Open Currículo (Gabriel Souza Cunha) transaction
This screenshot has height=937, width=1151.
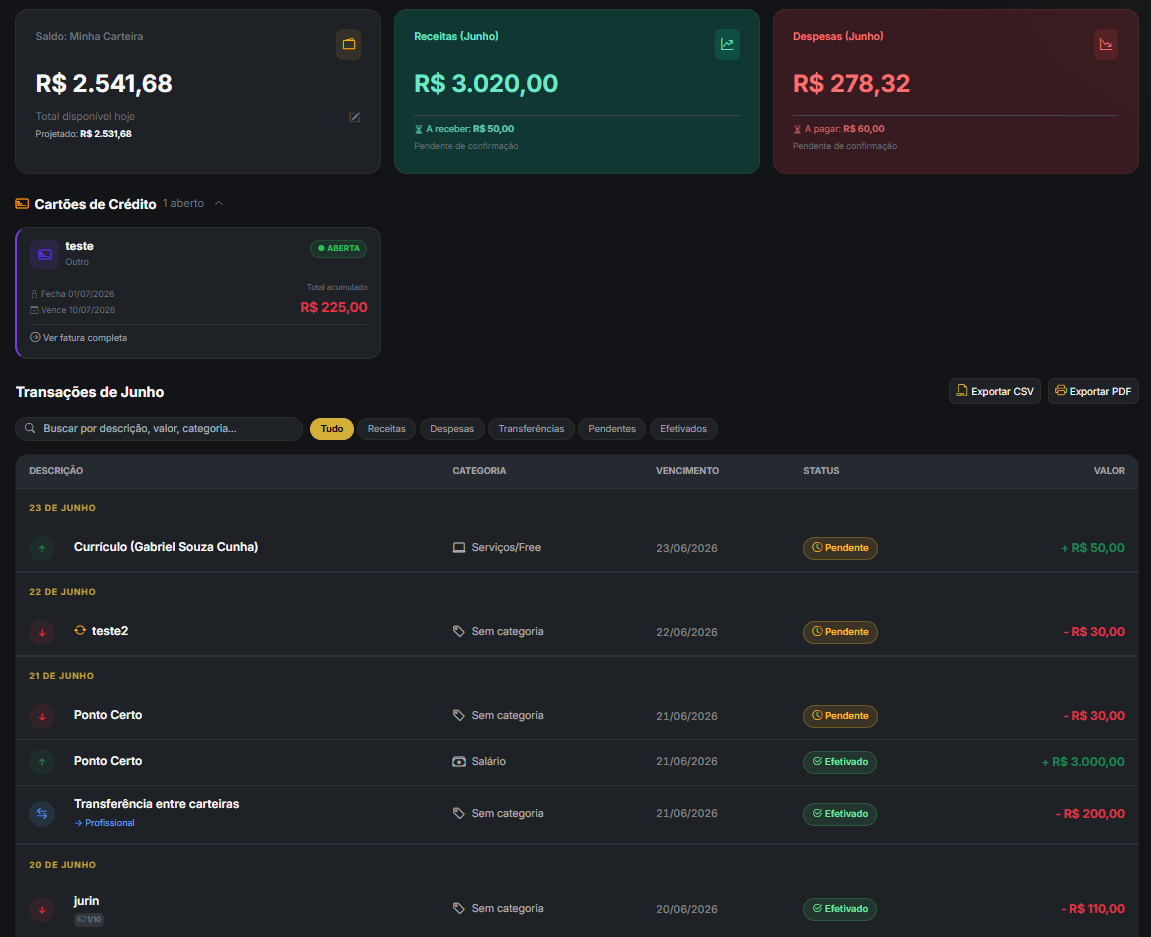point(166,547)
